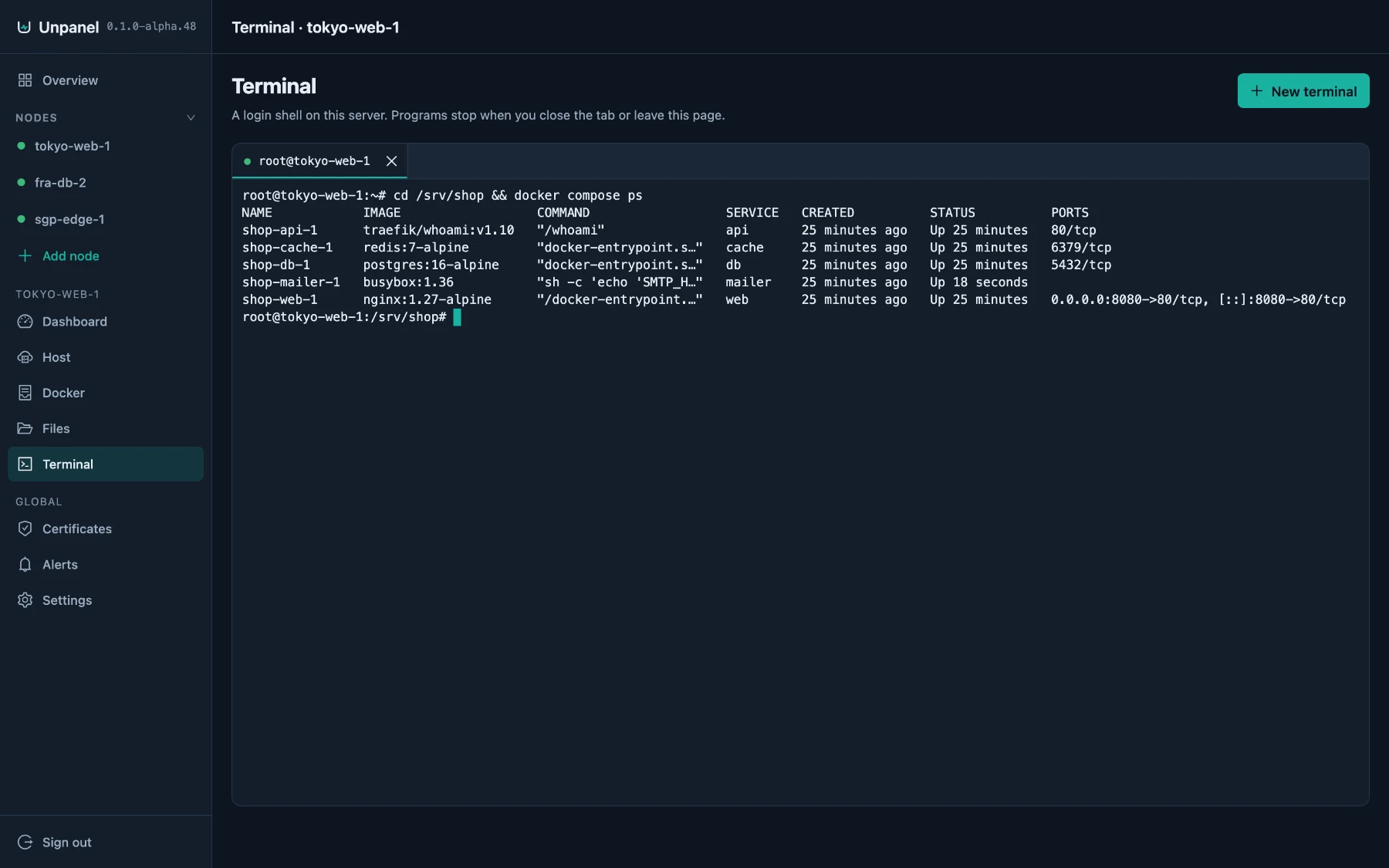Open Files menu item

click(x=106, y=428)
